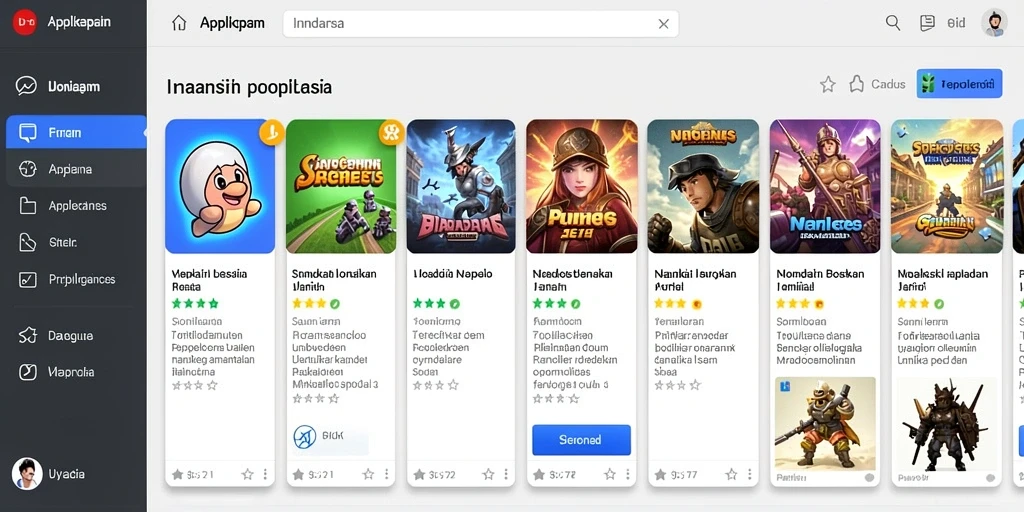The image size is (1024, 512).
Task: Click the magnifier search icon at top right
Action: click(x=893, y=23)
